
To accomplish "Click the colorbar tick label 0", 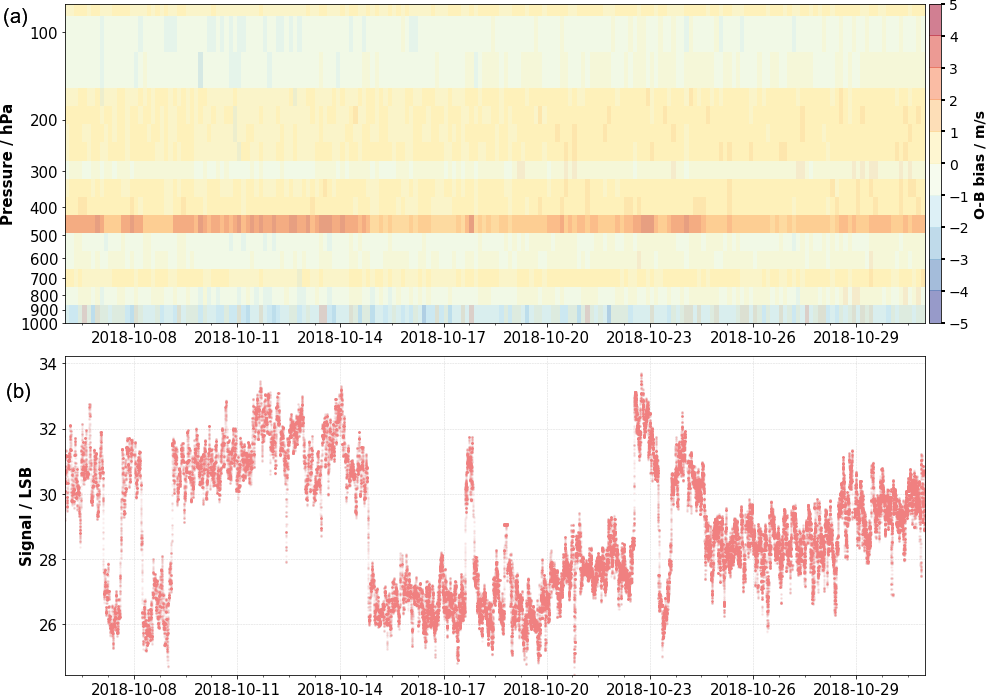I will click(x=953, y=165).
